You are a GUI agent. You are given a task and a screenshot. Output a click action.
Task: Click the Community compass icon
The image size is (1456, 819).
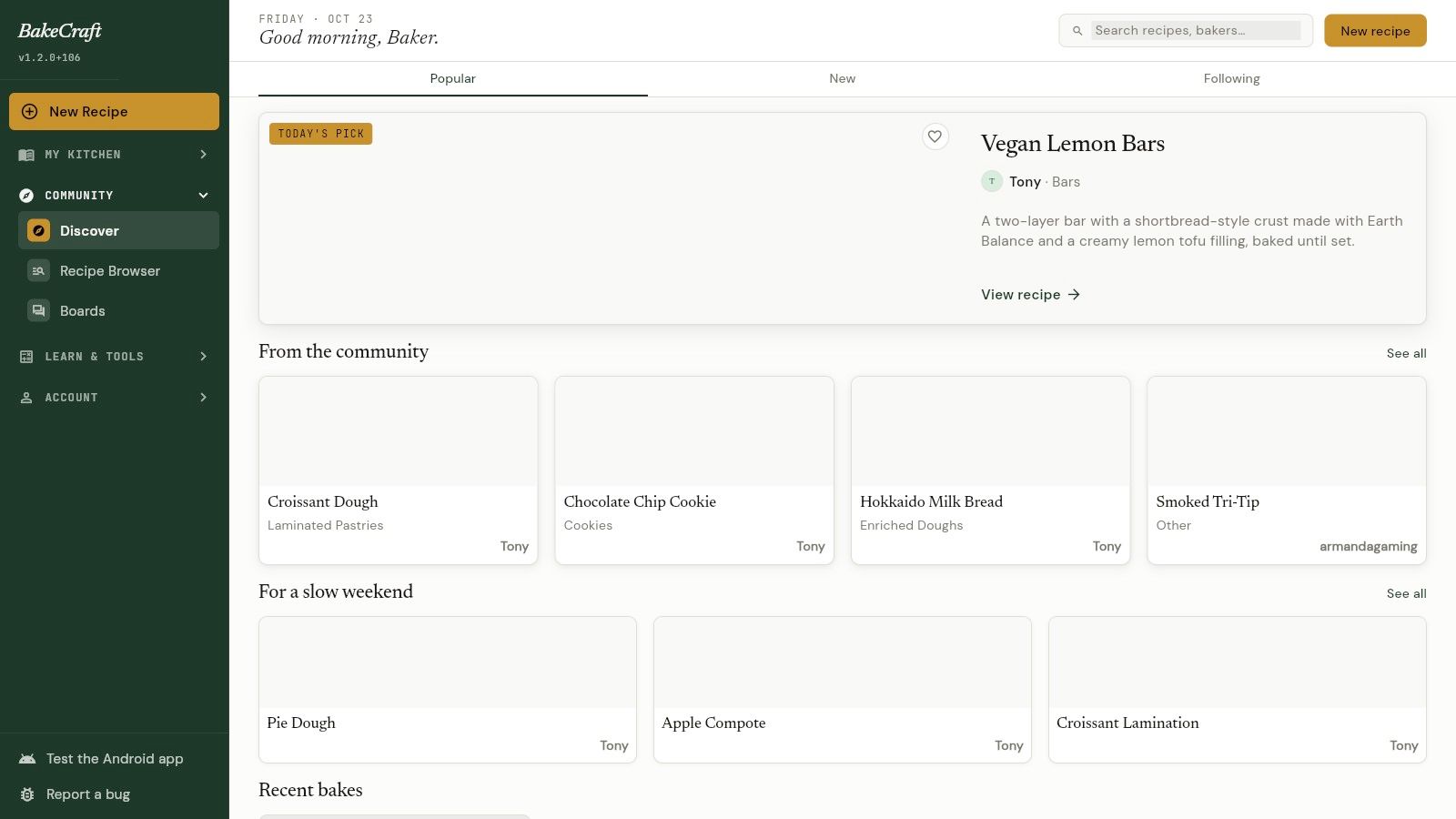click(26, 196)
